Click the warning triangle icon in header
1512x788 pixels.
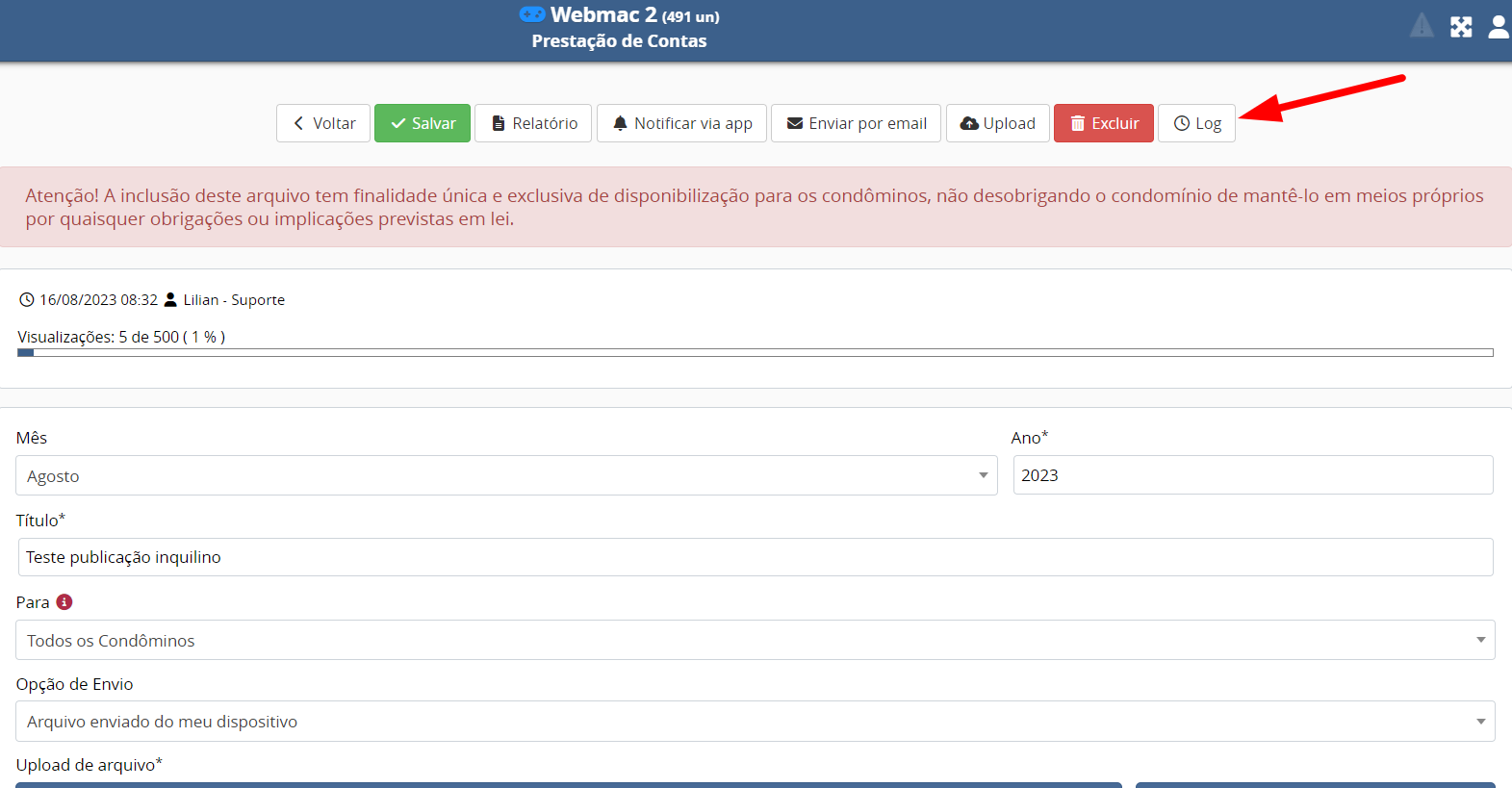pyautogui.click(x=1422, y=26)
